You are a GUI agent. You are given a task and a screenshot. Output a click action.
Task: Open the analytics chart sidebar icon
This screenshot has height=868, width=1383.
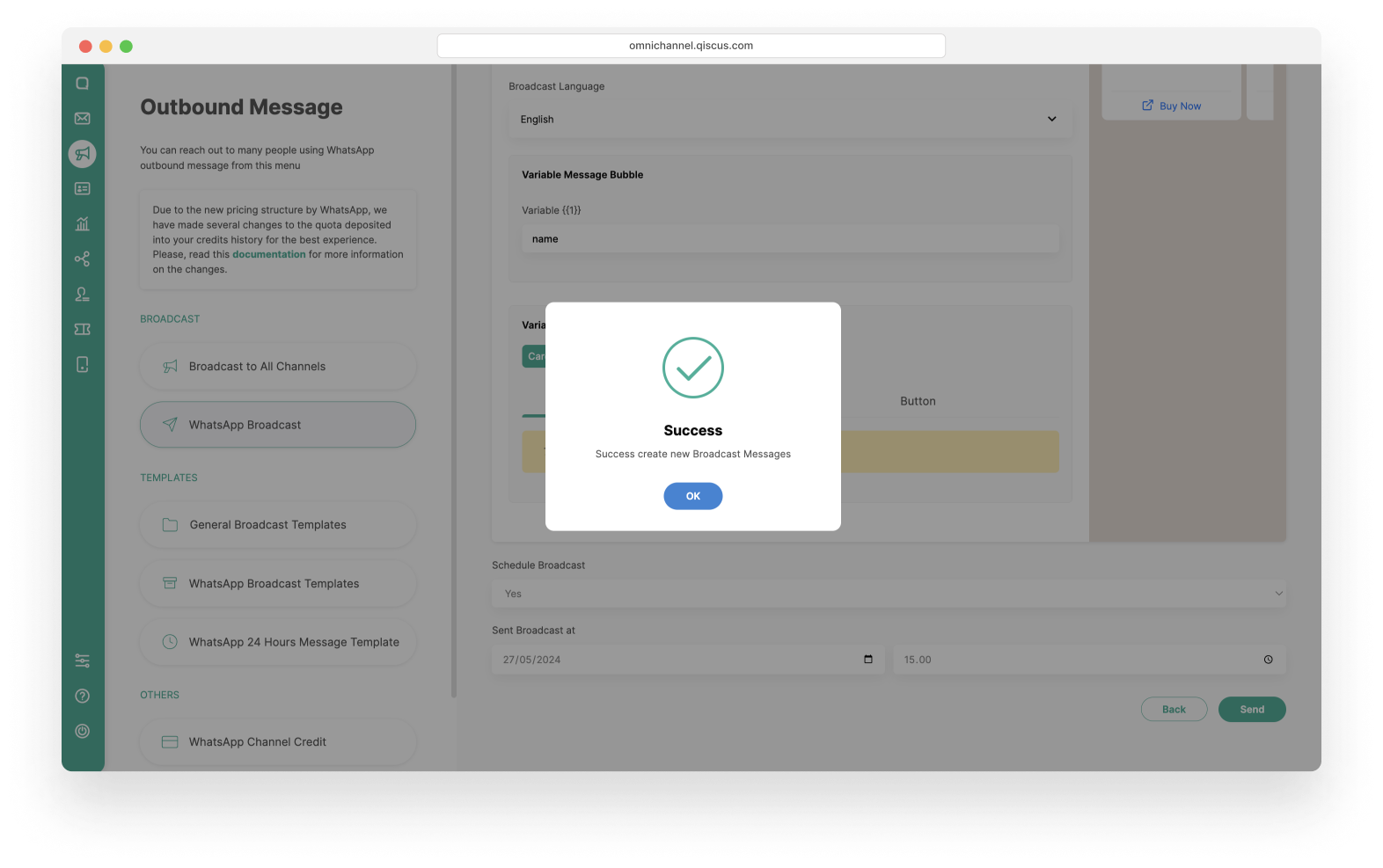tap(83, 224)
